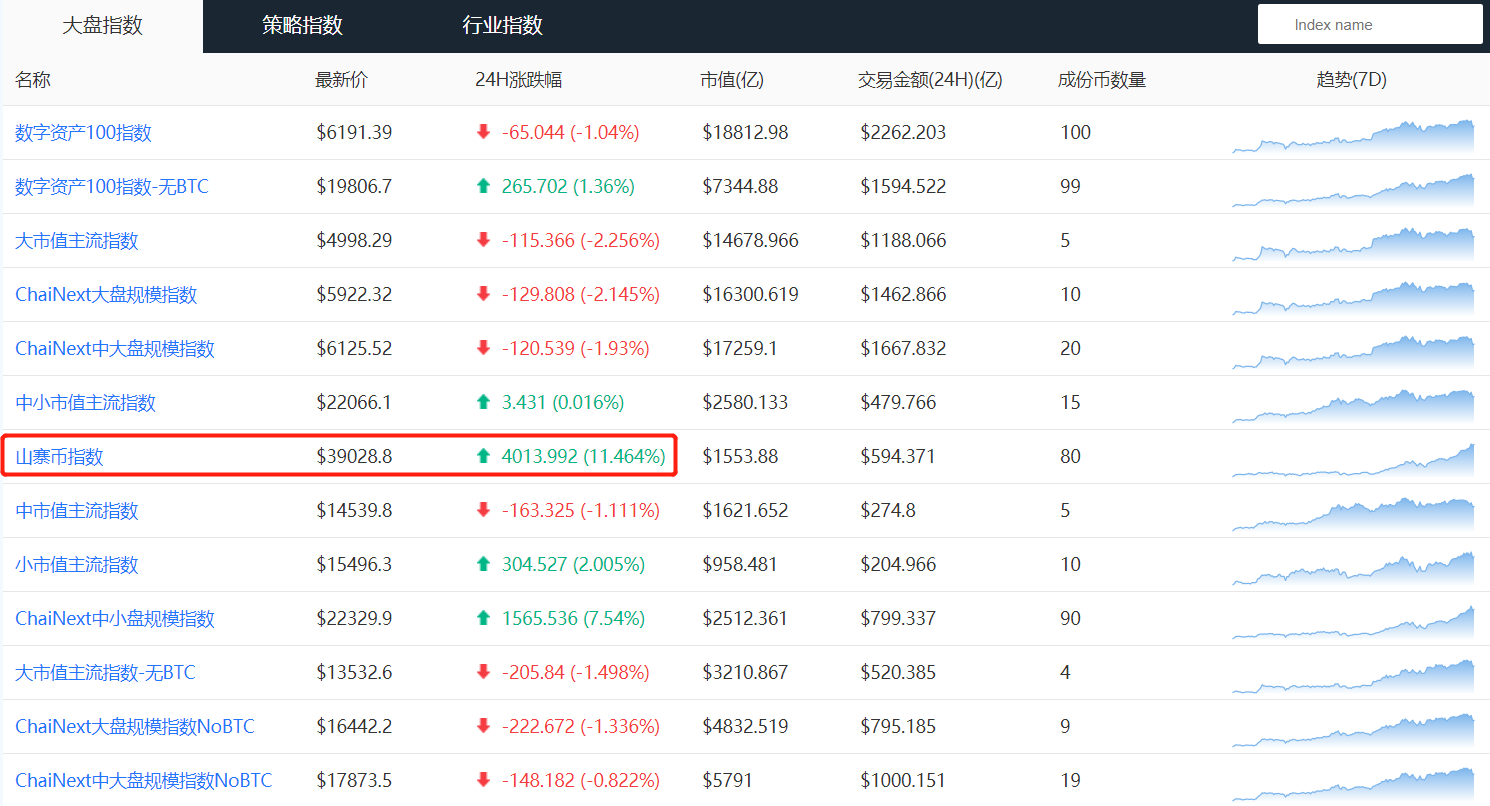View the 7D trend chart for 小市值主流指数

1353,568
